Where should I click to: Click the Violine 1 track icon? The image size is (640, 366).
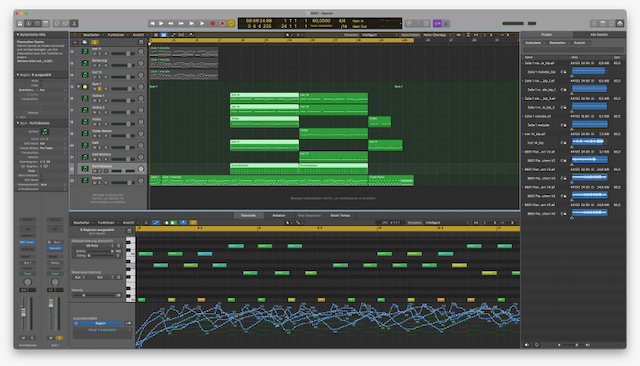(x=85, y=98)
